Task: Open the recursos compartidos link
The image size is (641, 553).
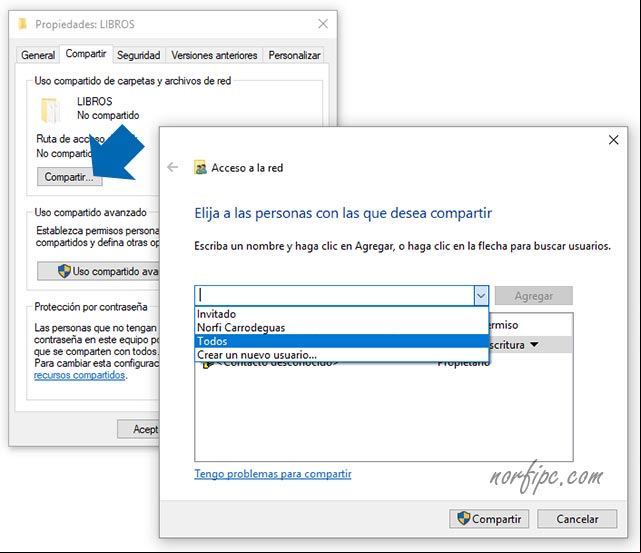Action: coord(80,375)
